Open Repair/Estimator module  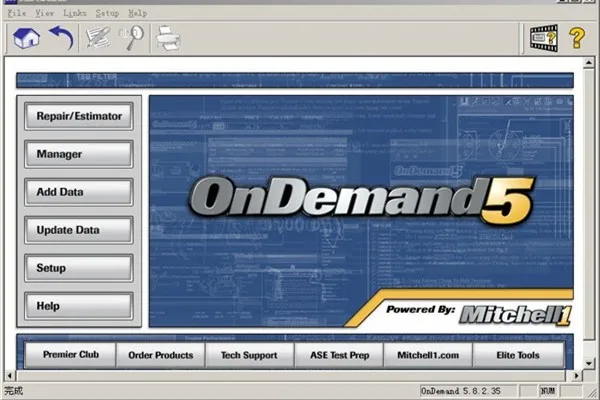tap(79, 116)
